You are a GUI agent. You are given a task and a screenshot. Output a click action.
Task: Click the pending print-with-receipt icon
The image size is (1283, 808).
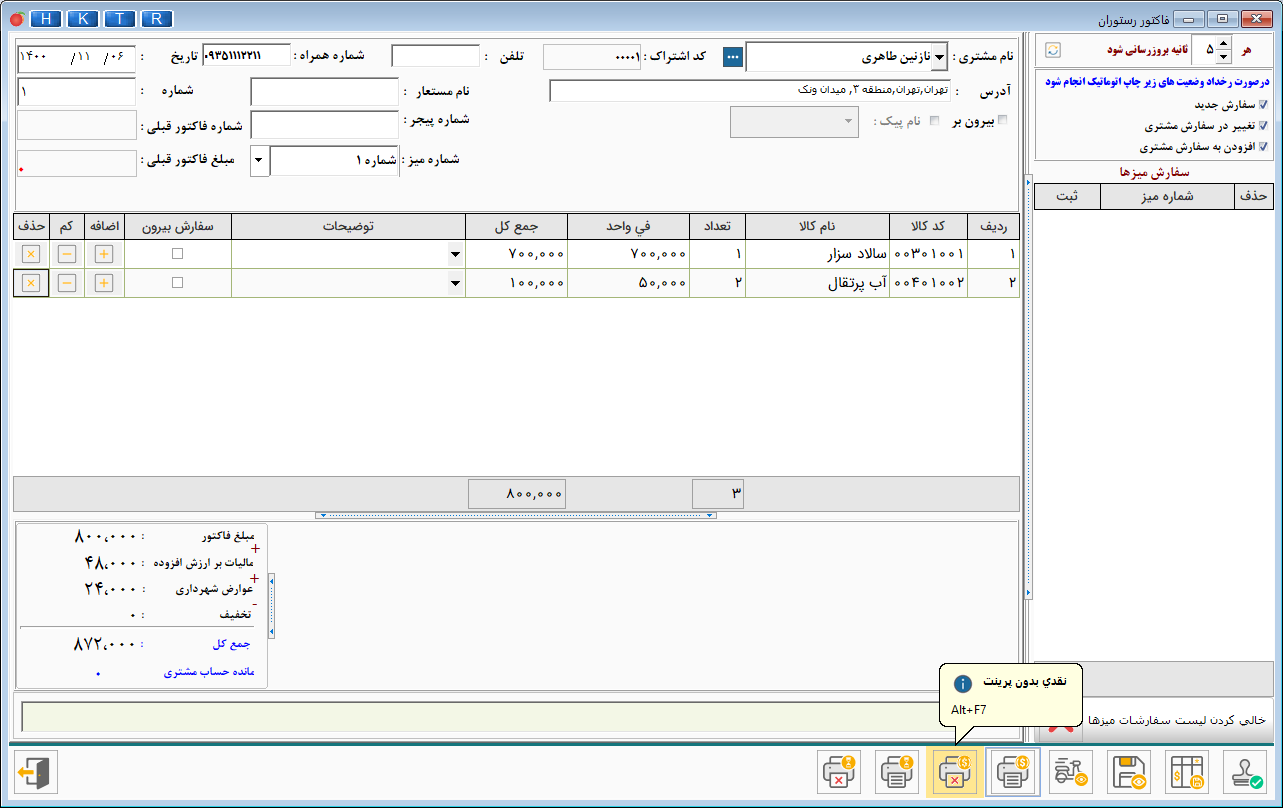click(x=898, y=772)
